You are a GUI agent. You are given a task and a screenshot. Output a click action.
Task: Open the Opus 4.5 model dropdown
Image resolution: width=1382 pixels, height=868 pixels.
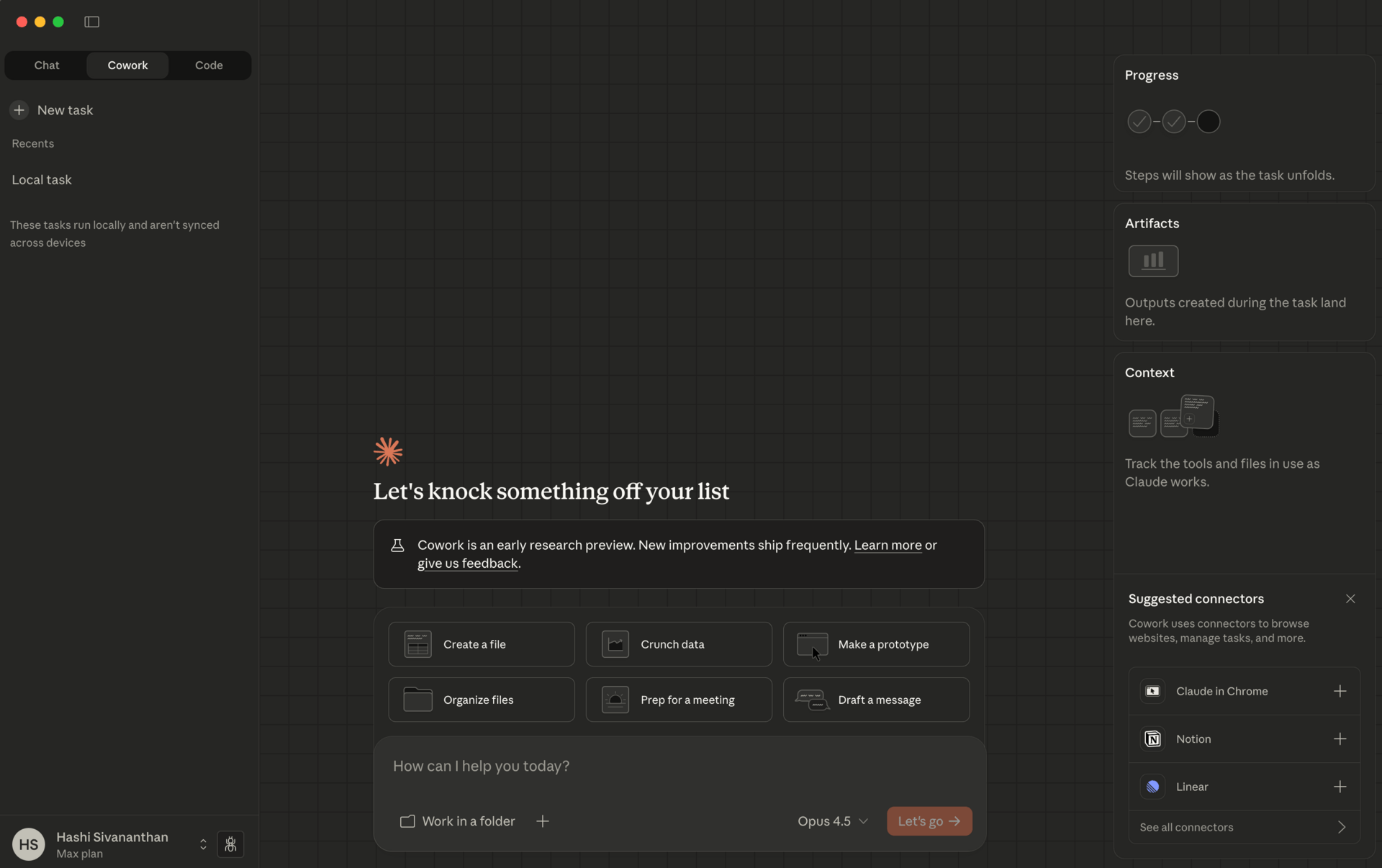pyautogui.click(x=833, y=821)
